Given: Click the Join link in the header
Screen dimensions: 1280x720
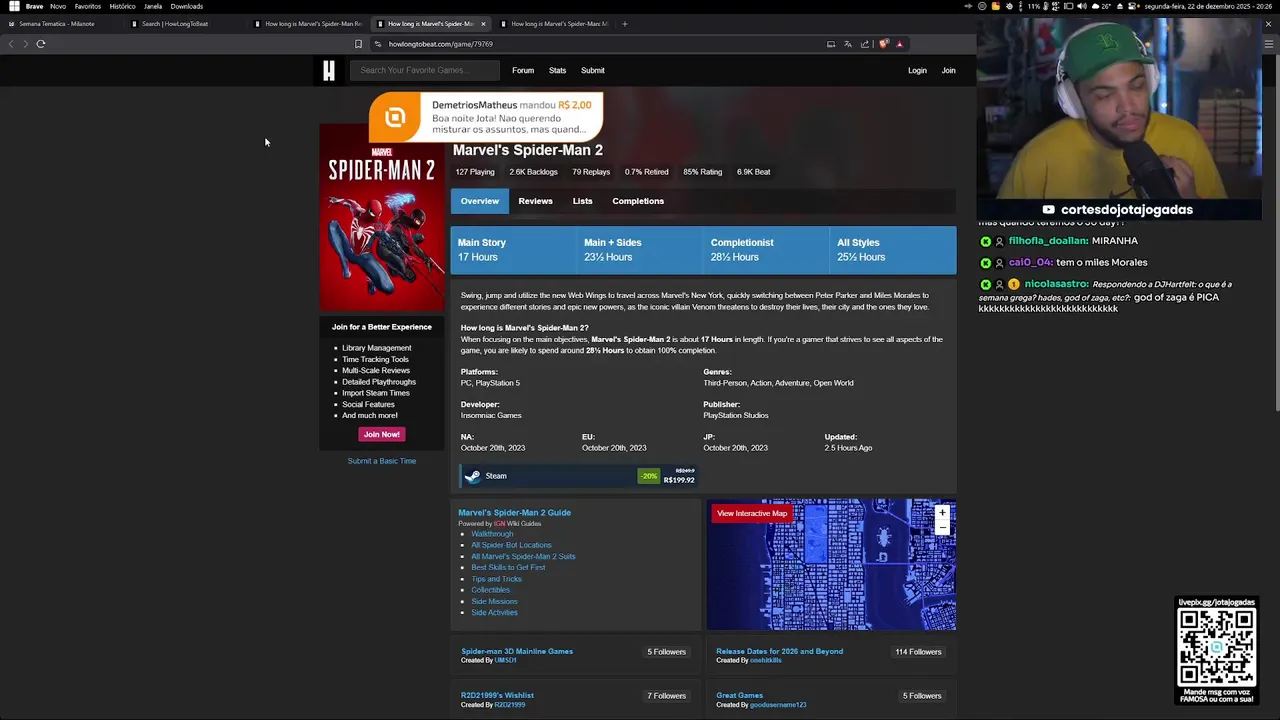Looking at the screenshot, I should (x=948, y=70).
